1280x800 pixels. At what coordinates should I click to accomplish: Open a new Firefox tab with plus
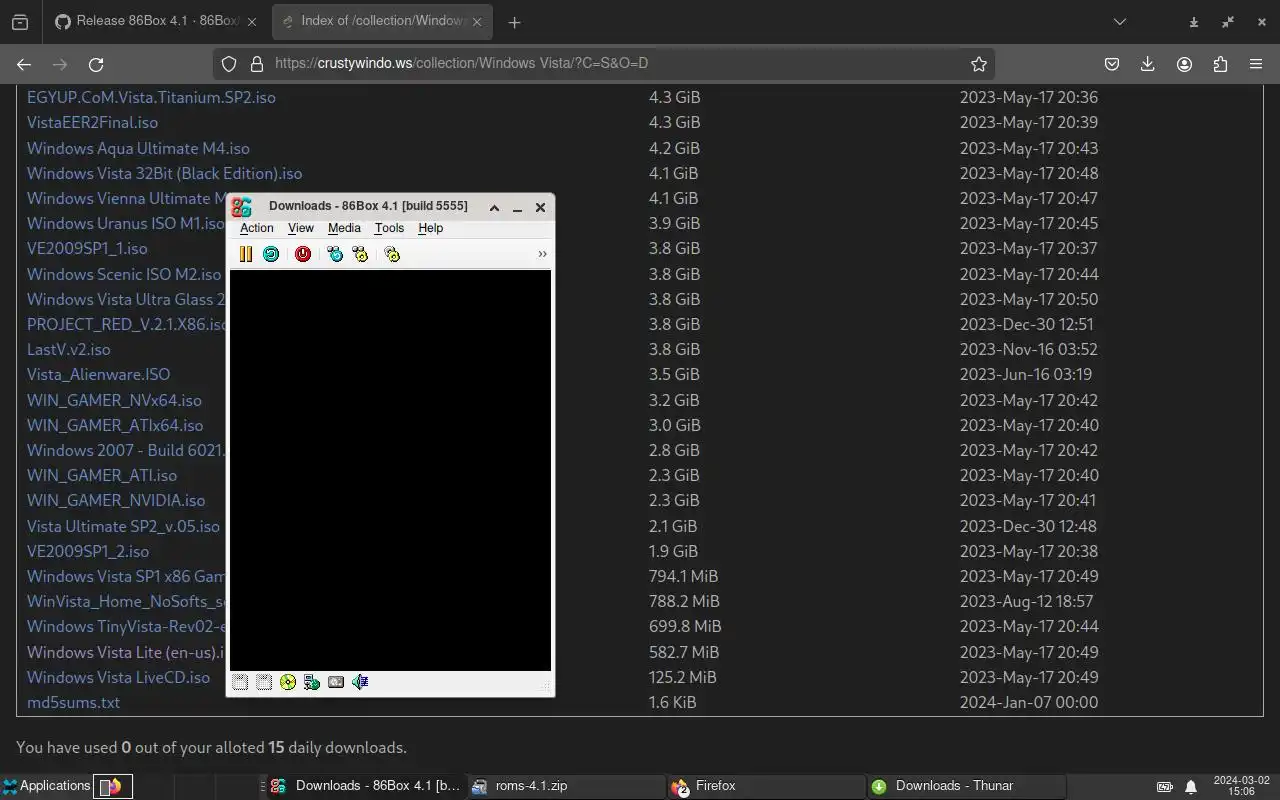tap(514, 22)
